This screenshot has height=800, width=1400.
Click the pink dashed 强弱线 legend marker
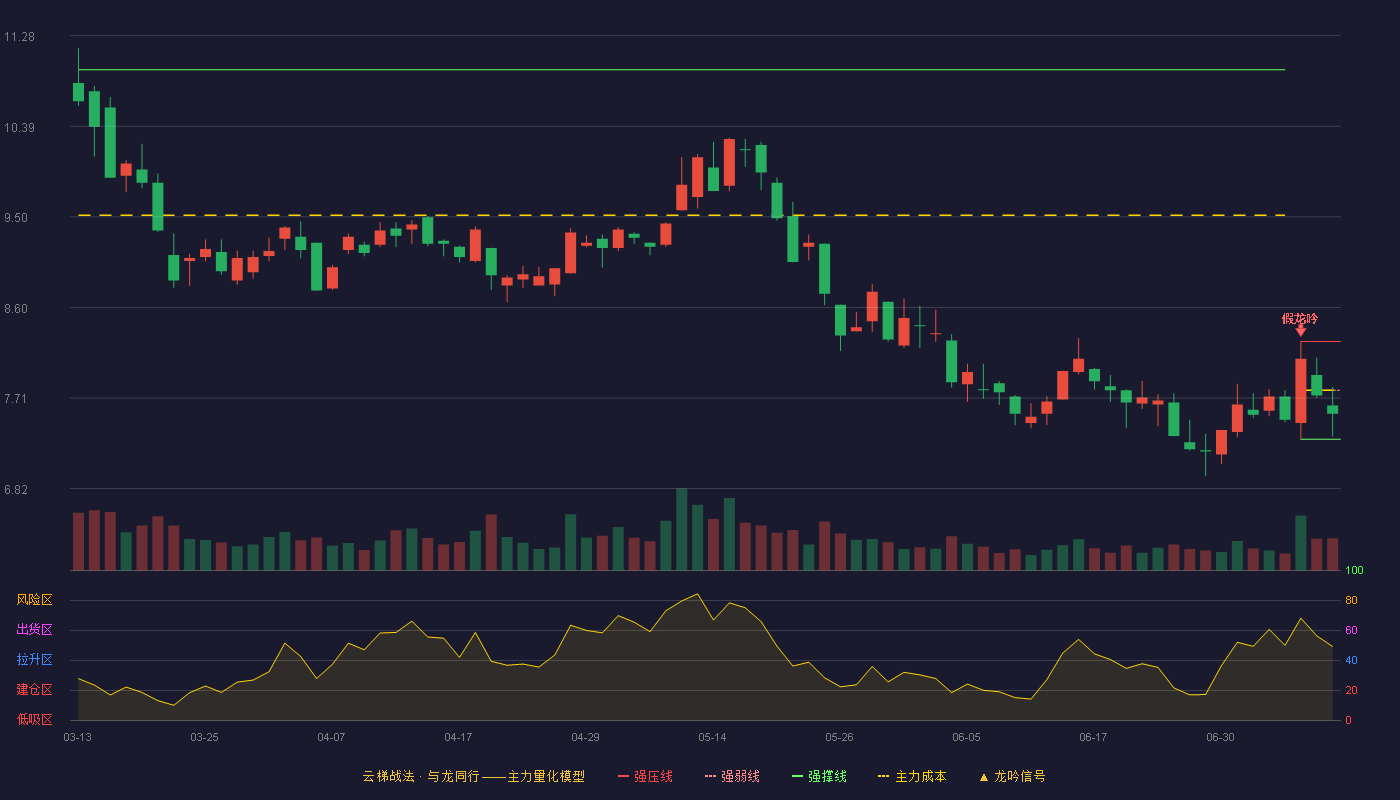pyautogui.click(x=710, y=776)
